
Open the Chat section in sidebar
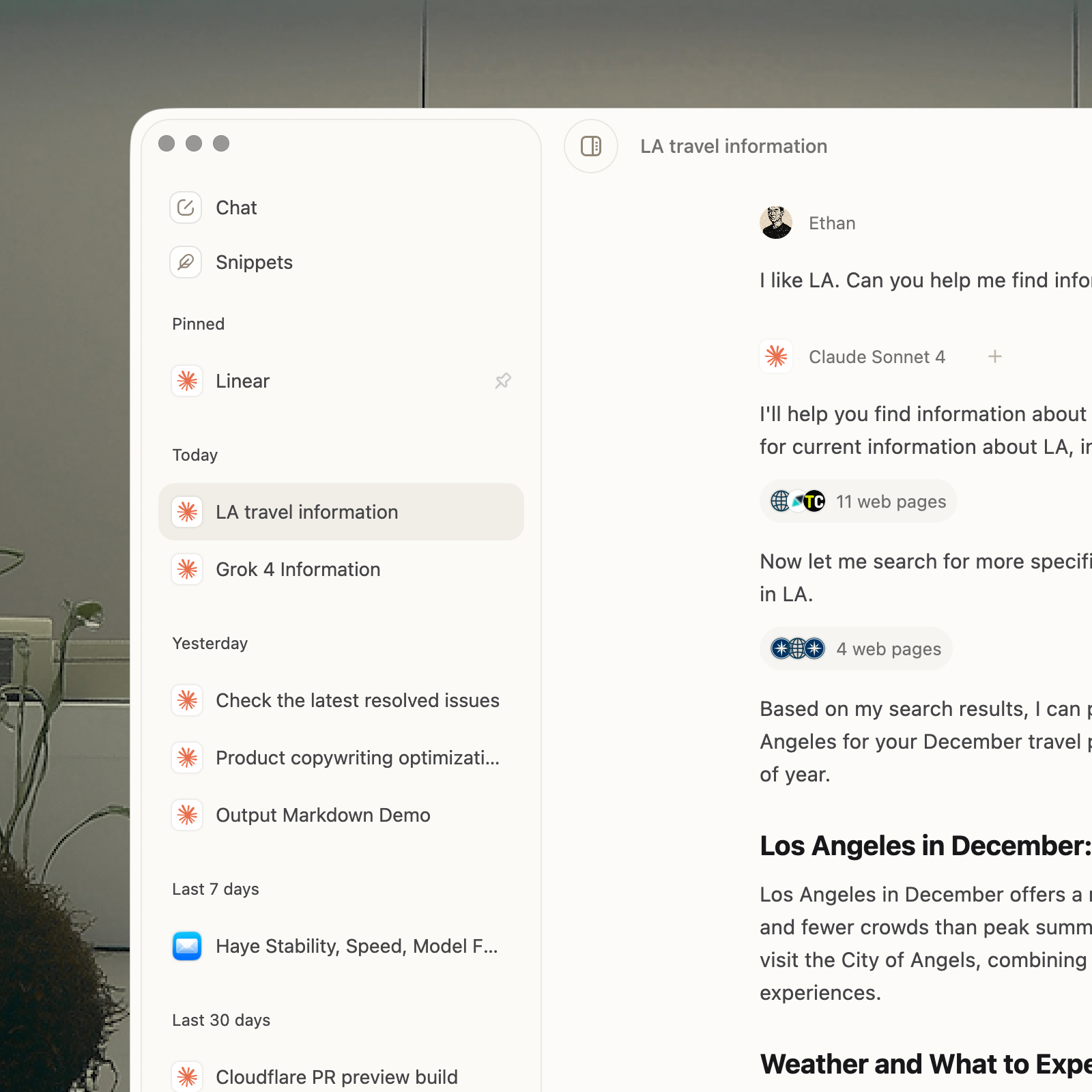(x=236, y=207)
